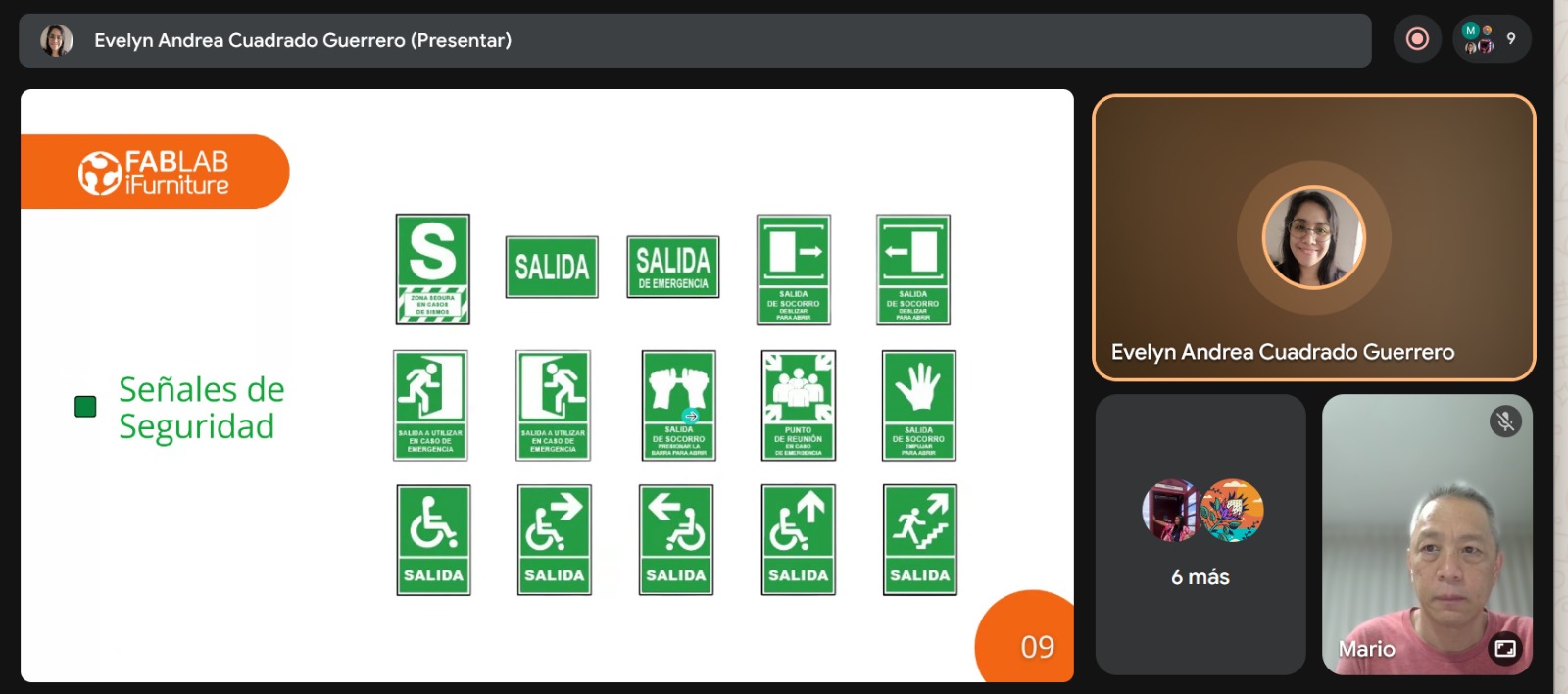Click the 'Señales de Seguridad' heading
The width and height of the screenshot is (1568, 694).
click(201, 408)
